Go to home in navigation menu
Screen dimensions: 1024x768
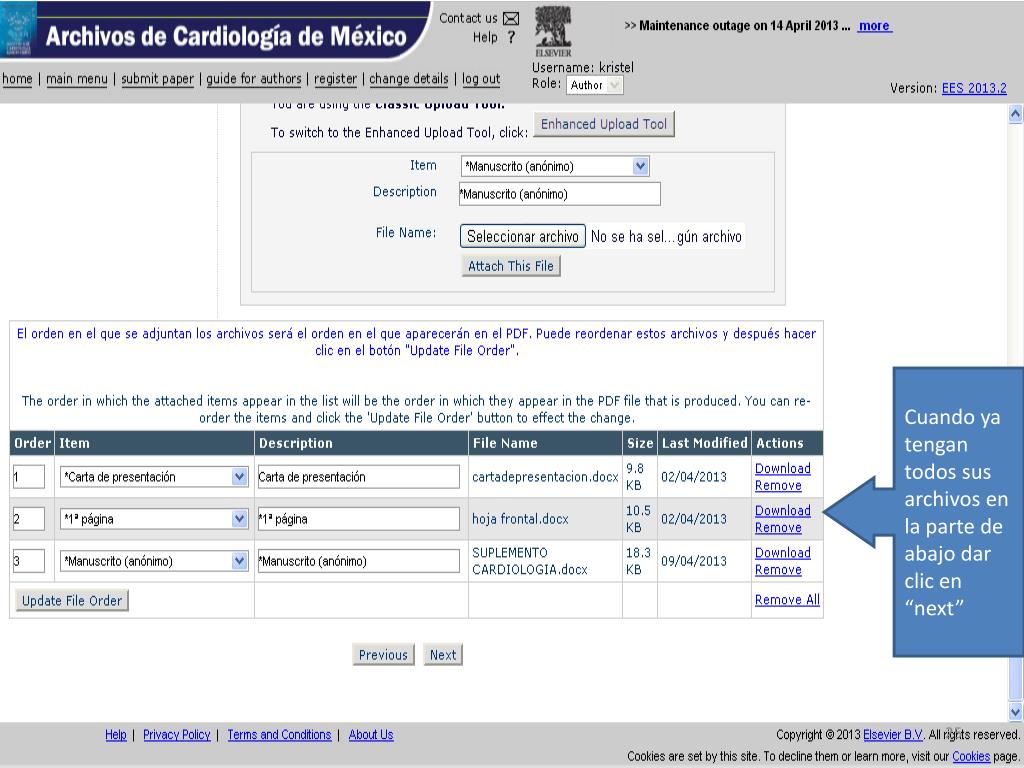tap(17, 79)
